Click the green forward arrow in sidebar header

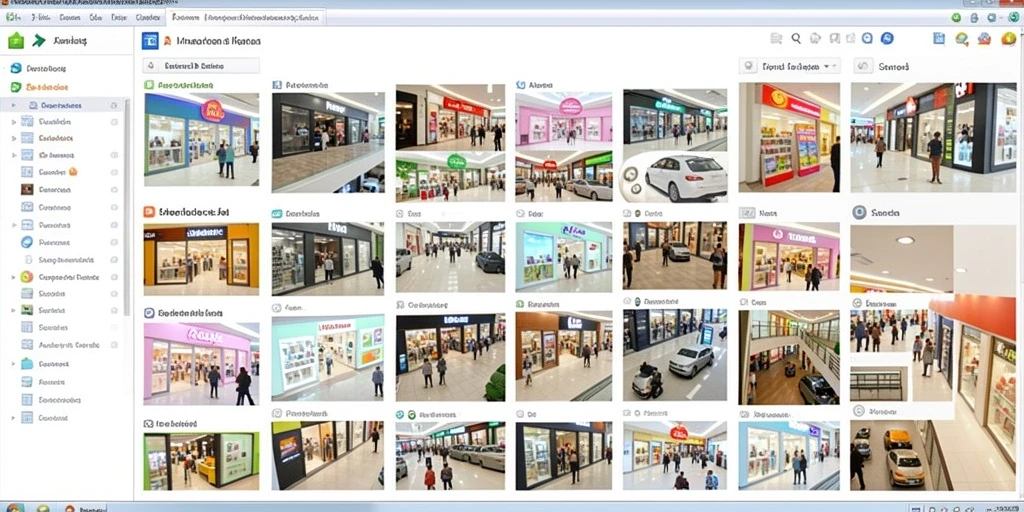click(x=39, y=40)
